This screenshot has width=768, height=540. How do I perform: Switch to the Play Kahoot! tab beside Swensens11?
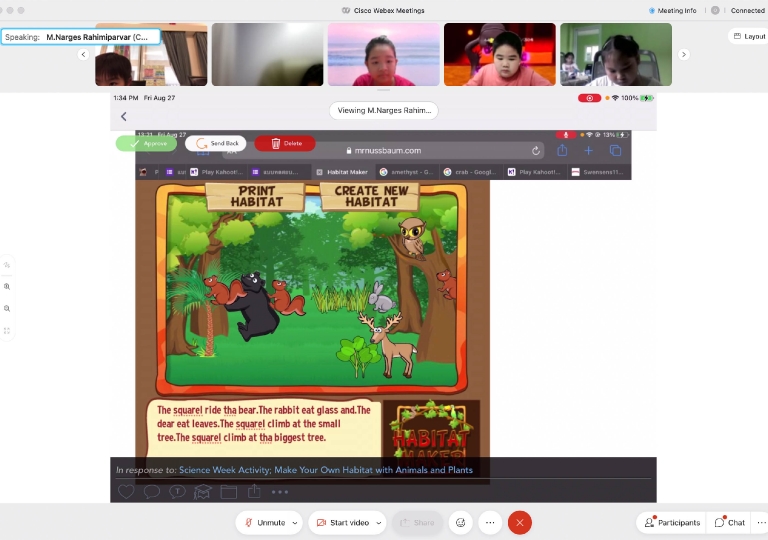(x=535, y=172)
